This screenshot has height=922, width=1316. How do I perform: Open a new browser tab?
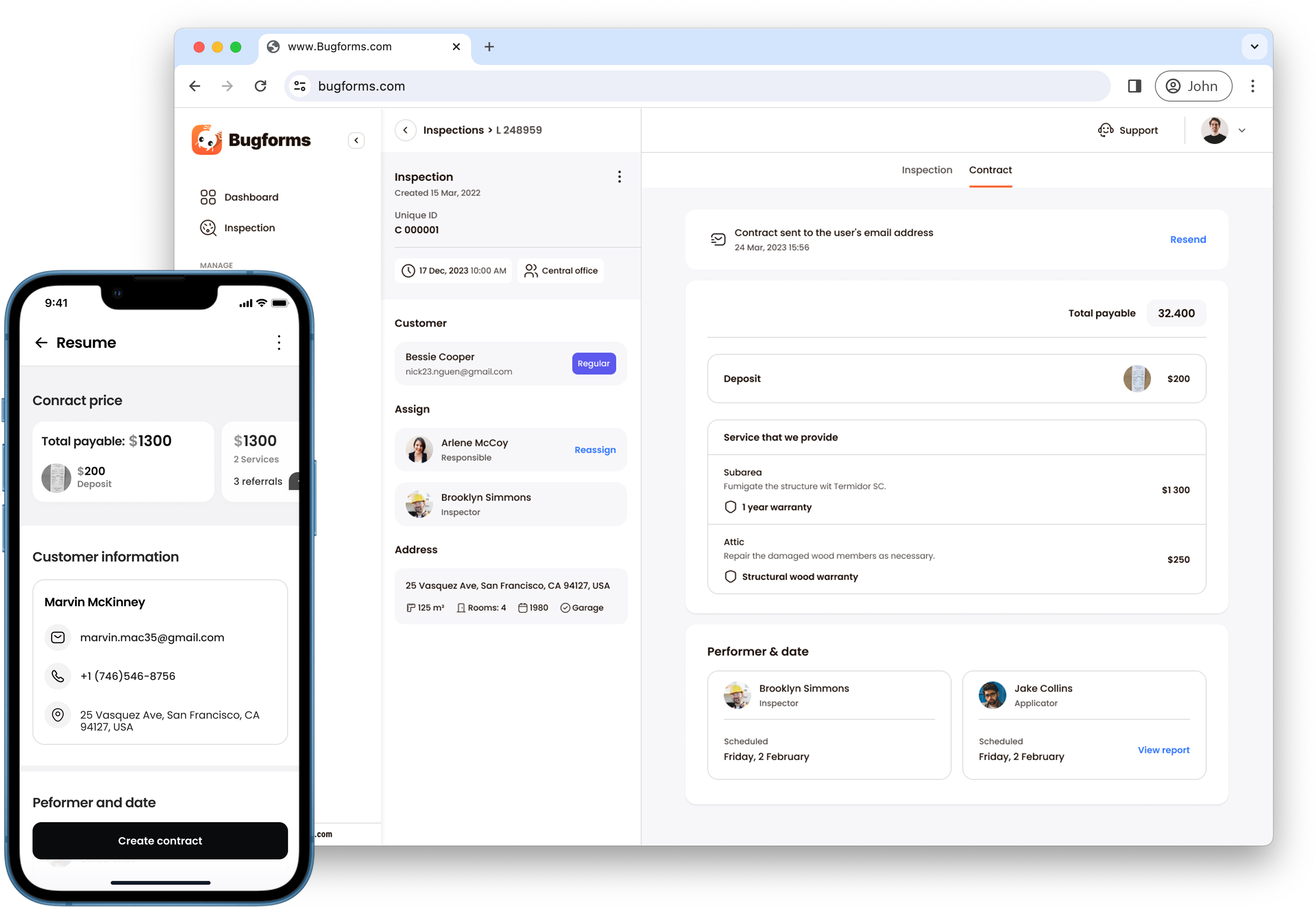(x=489, y=47)
